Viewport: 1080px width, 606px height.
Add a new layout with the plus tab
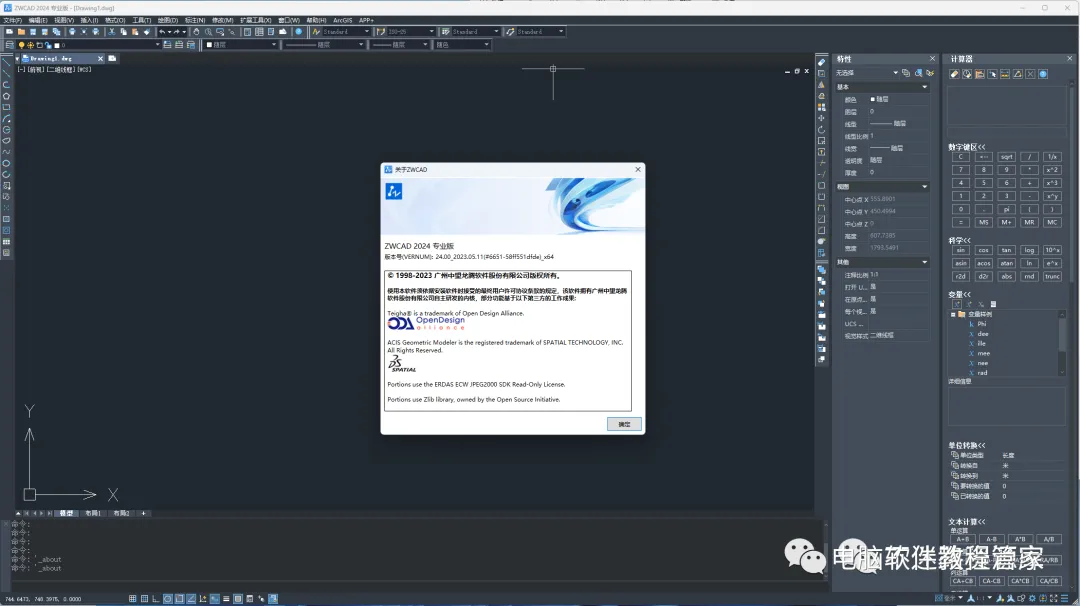click(x=143, y=513)
